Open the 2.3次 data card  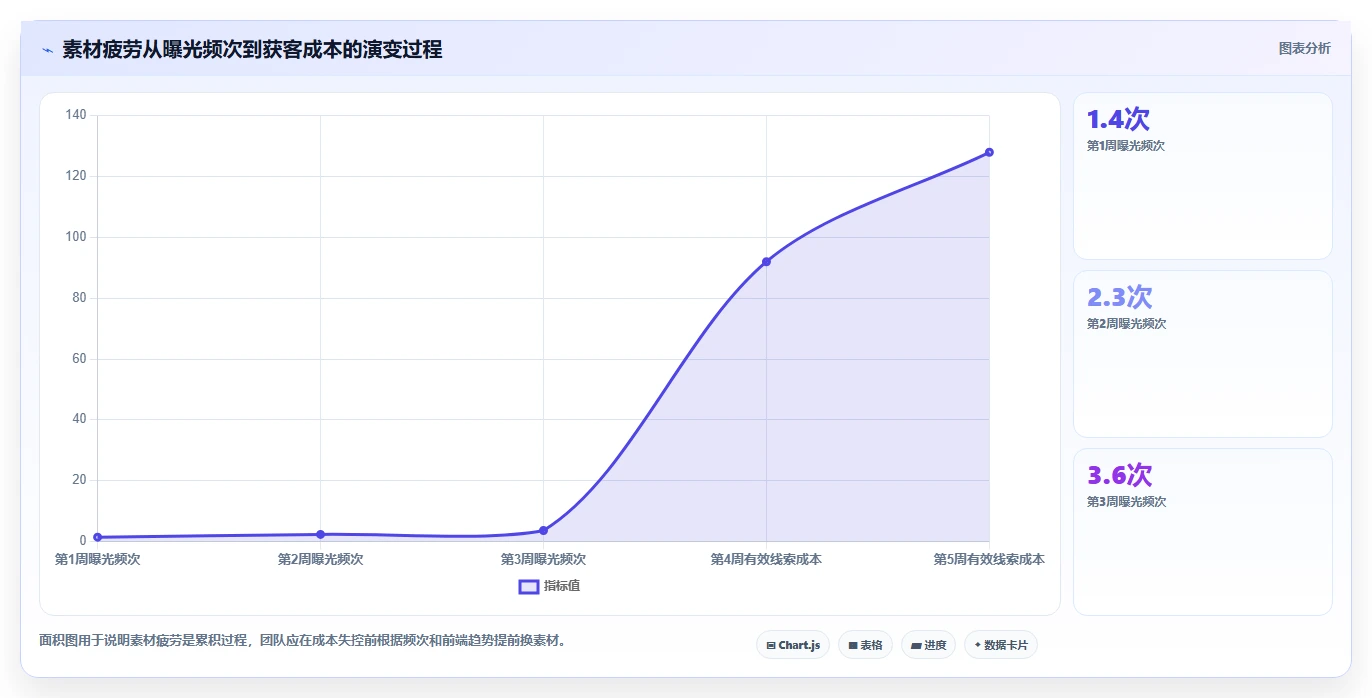click(x=1202, y=354)
